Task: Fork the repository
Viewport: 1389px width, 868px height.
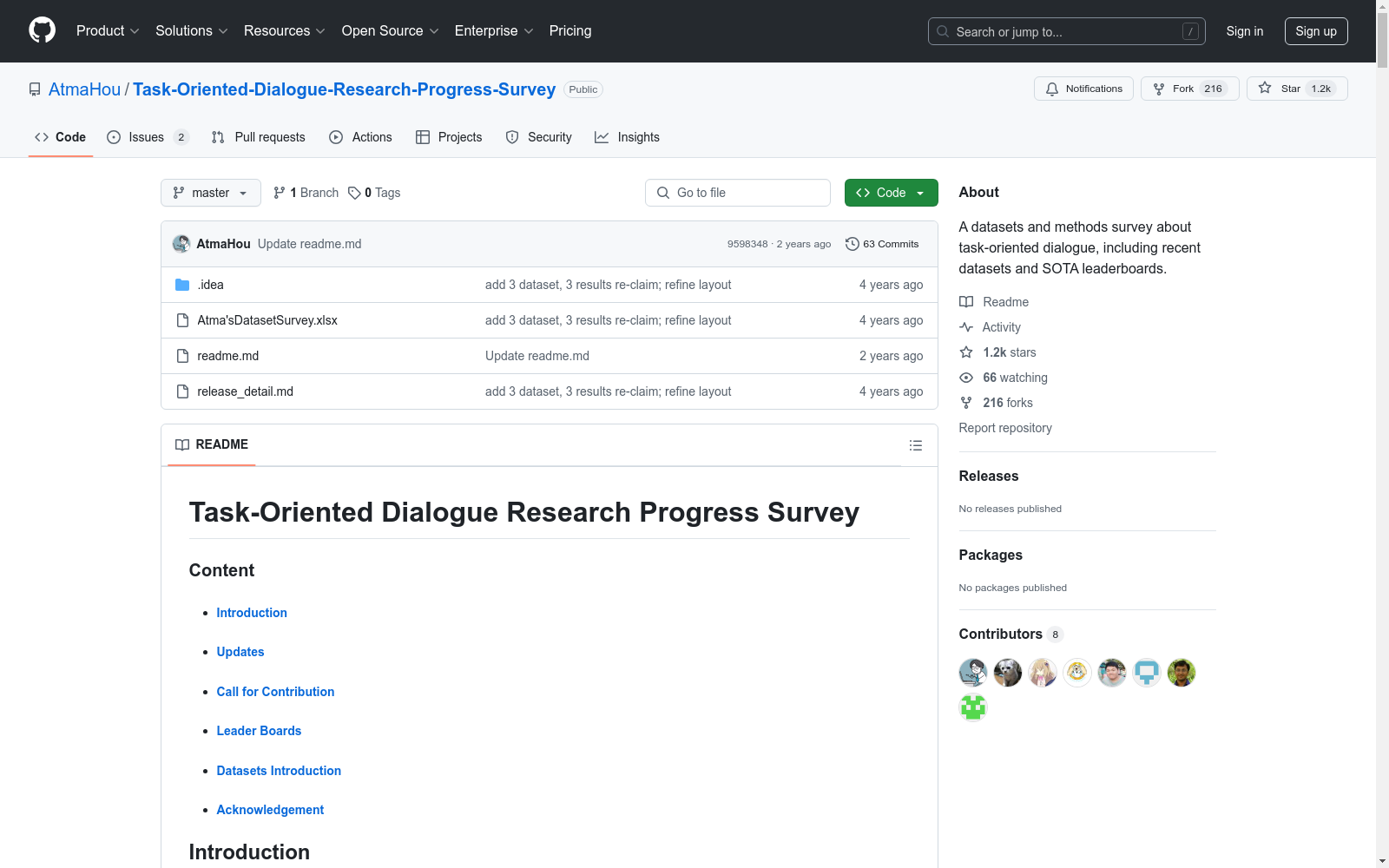Action: (1189, 89)
